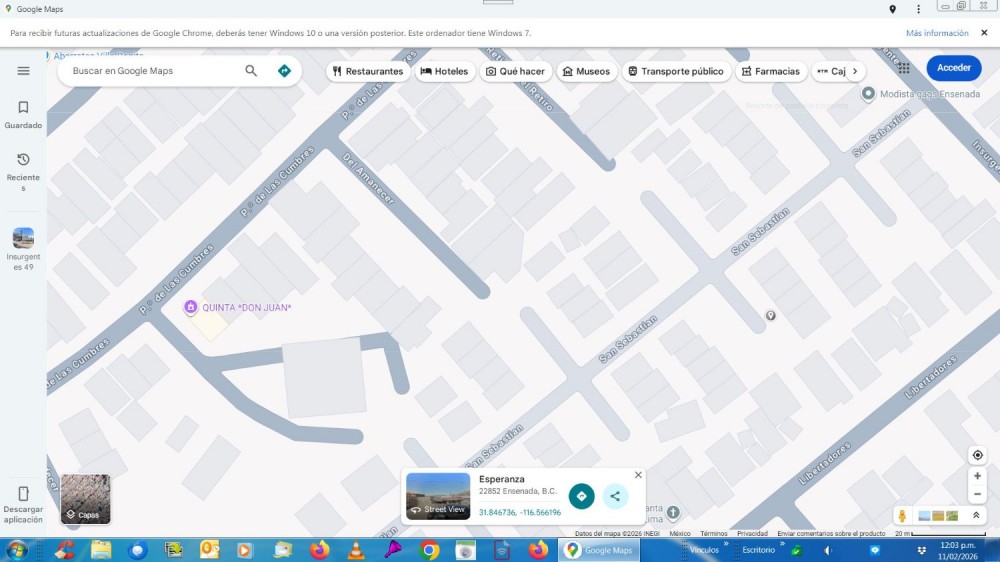Open Google Chrome from the taskbar
The image size is (1000, 562).
pyautogui.click(x=429, y=550)
